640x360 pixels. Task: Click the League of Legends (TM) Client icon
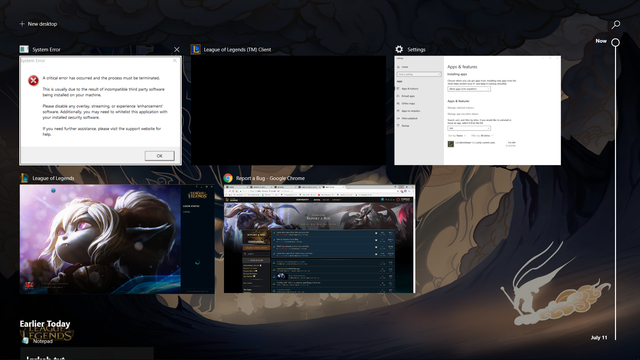point(196,49)
